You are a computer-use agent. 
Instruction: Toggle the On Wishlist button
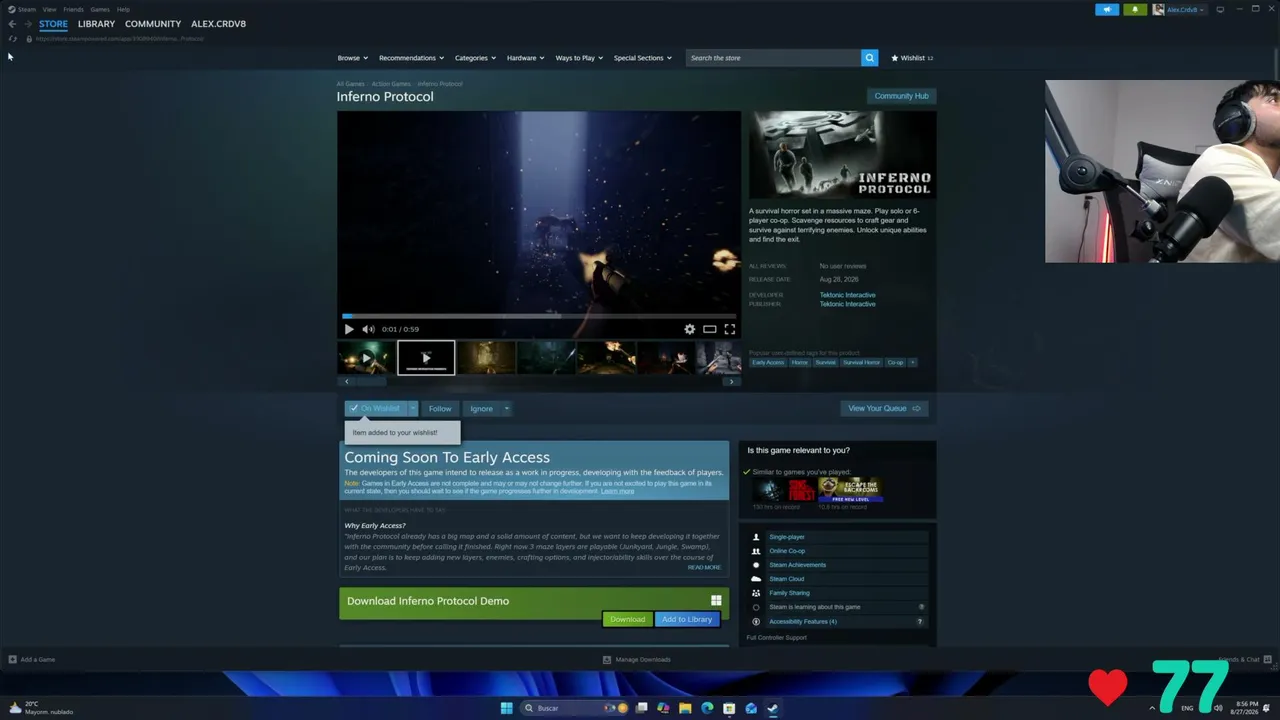375,408
